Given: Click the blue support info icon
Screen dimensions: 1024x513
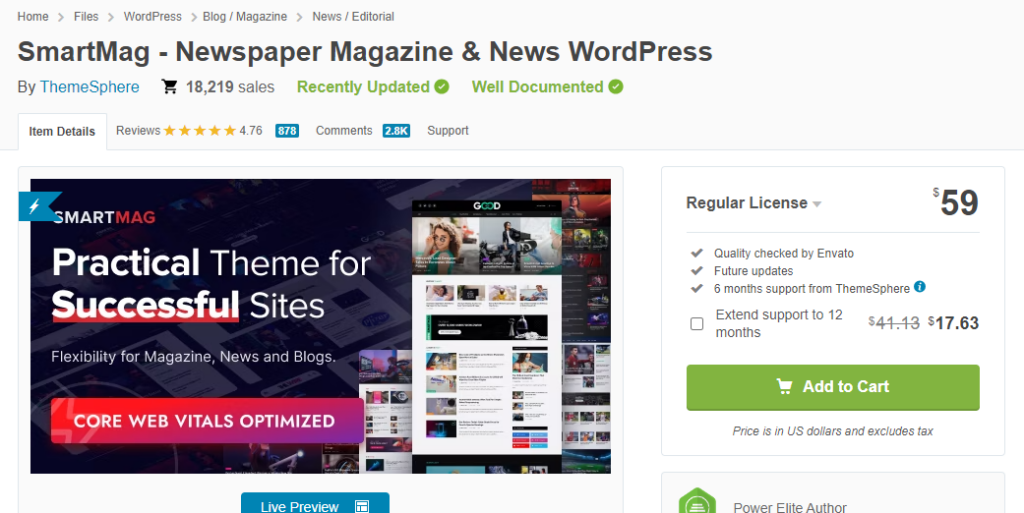Looking at the screenshot, I should [920, 287].
